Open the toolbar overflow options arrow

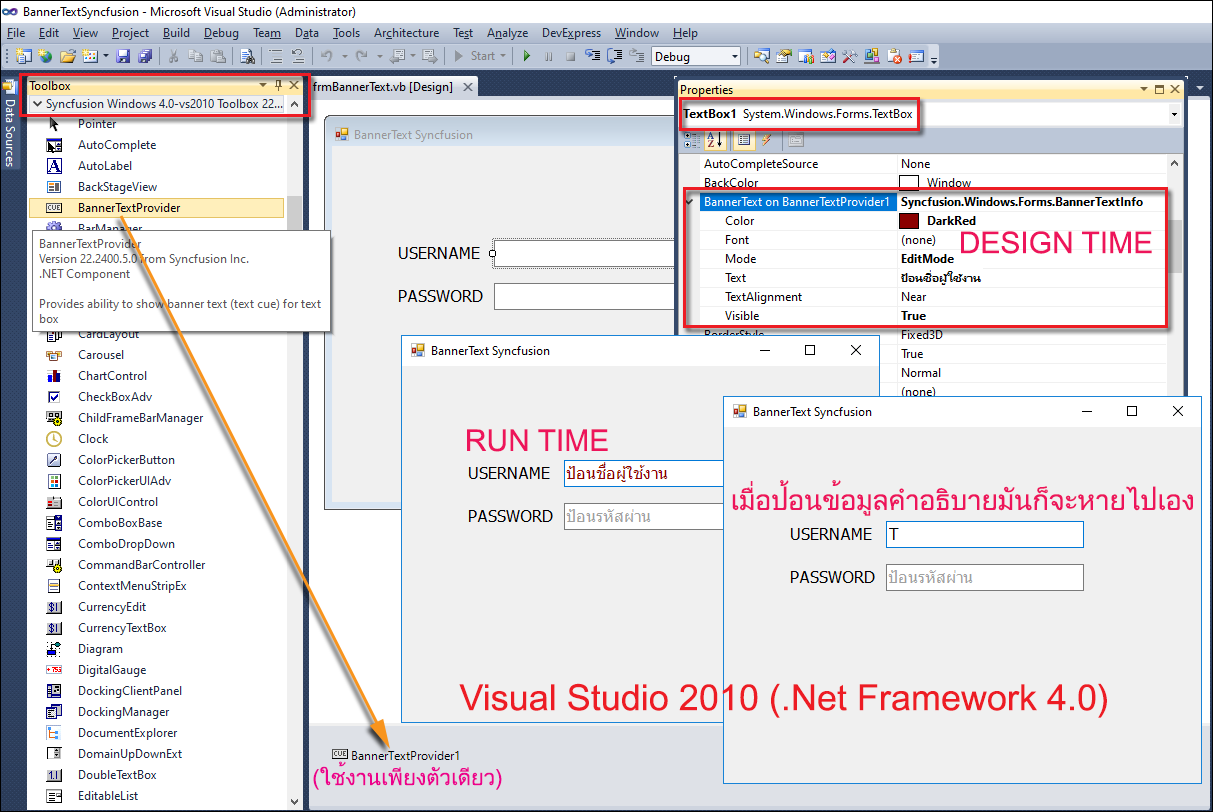pyautogui.click(x=934, y=58)
